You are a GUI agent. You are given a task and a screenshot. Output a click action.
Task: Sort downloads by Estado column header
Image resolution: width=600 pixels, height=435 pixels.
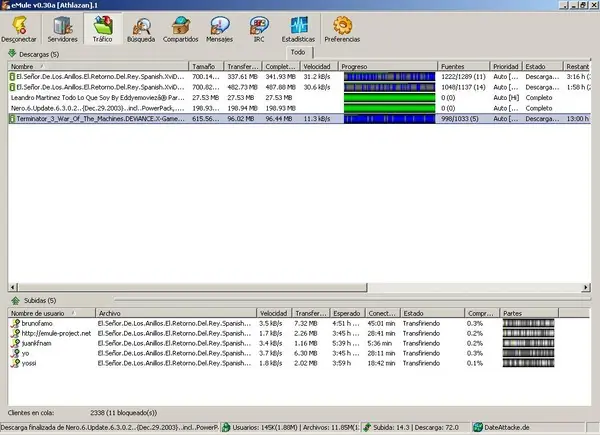(543, 66)
